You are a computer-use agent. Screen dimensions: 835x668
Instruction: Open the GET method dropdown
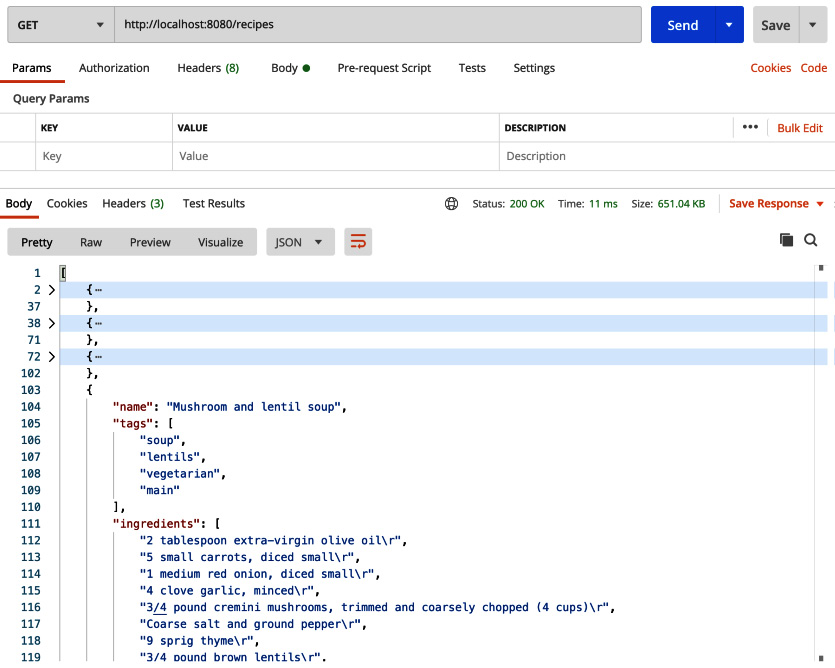pyautogui.click(x=61, y=25)
